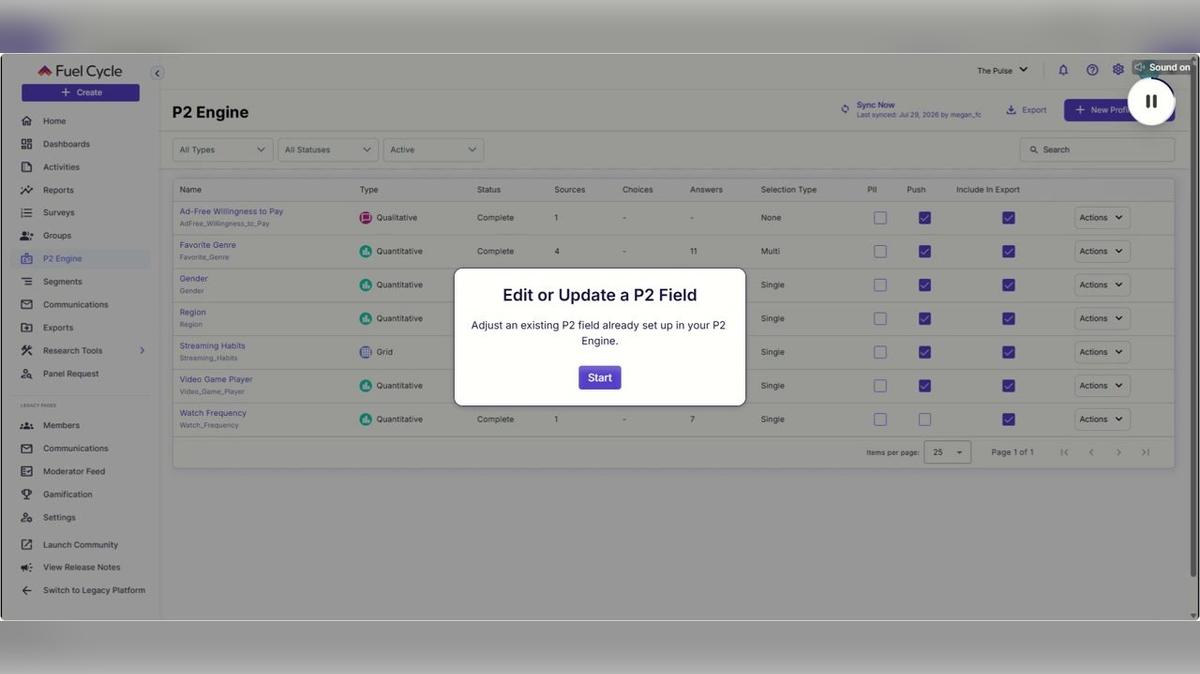The image size is (1200, 674).
Task: Click the Sync Now link
Action: click(876, 105)
